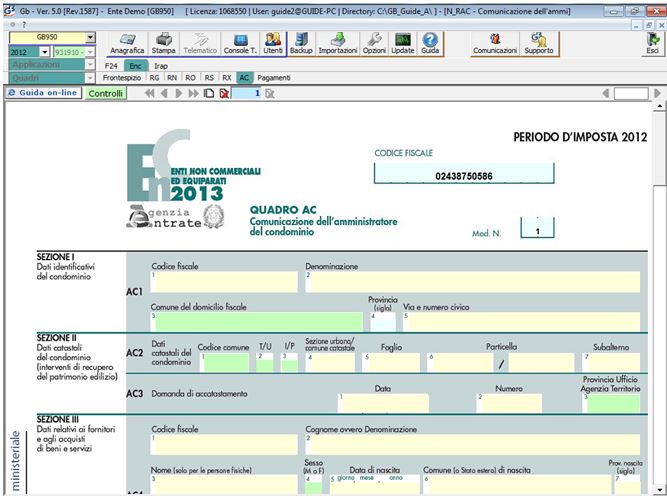Open the Guida help icon
Screen dimensions: 667x496
(430, 44)
